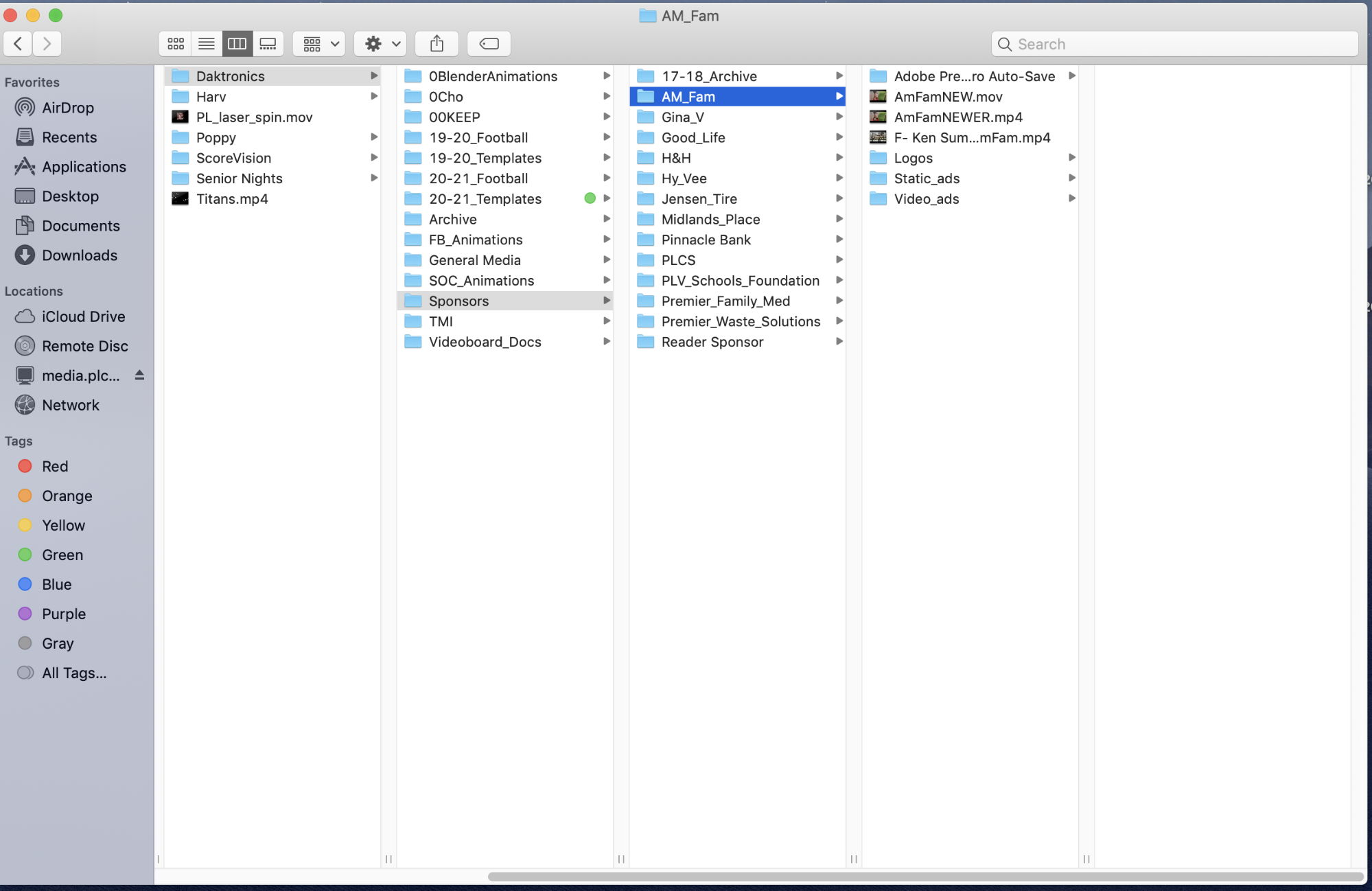Open the group-by arrangement dropdown

(320, 44)
